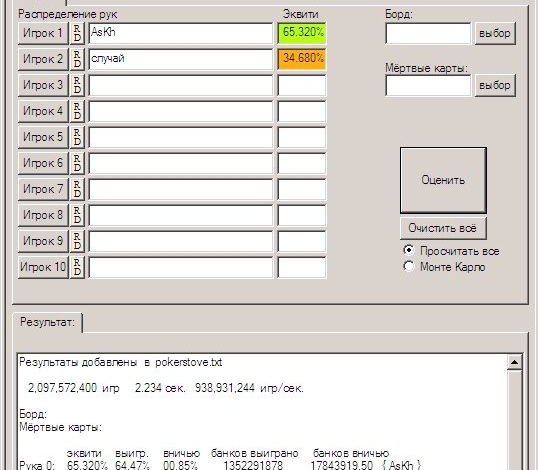Click the empty hand field for Игрок 8
538x470 pixels.
[180, 215]
